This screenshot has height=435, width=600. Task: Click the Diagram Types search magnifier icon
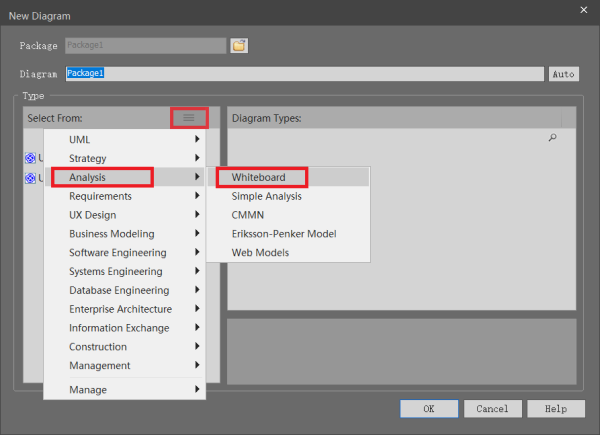(x=552, y=139)
